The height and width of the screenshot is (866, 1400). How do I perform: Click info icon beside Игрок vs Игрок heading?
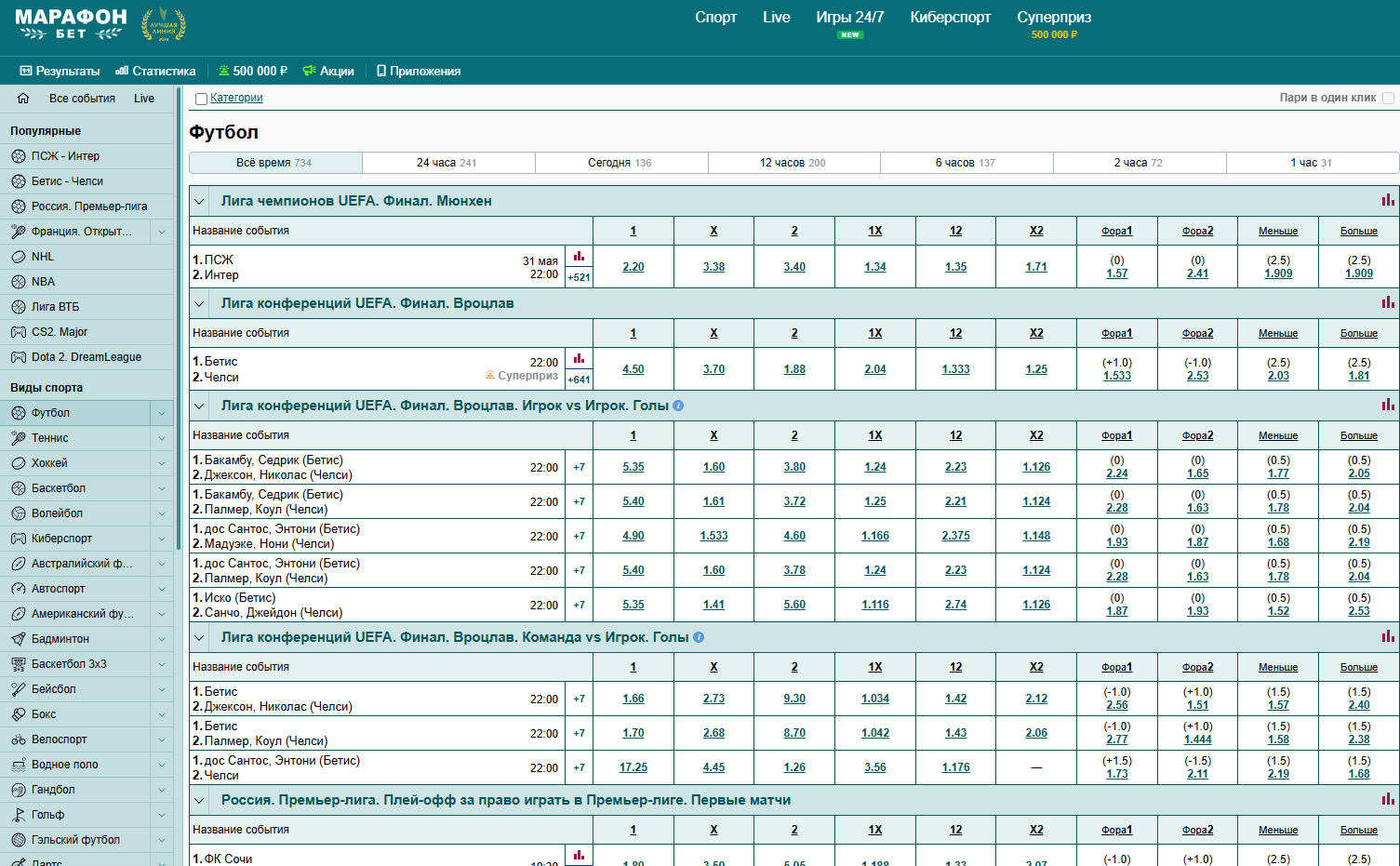[x=678, y=406]
